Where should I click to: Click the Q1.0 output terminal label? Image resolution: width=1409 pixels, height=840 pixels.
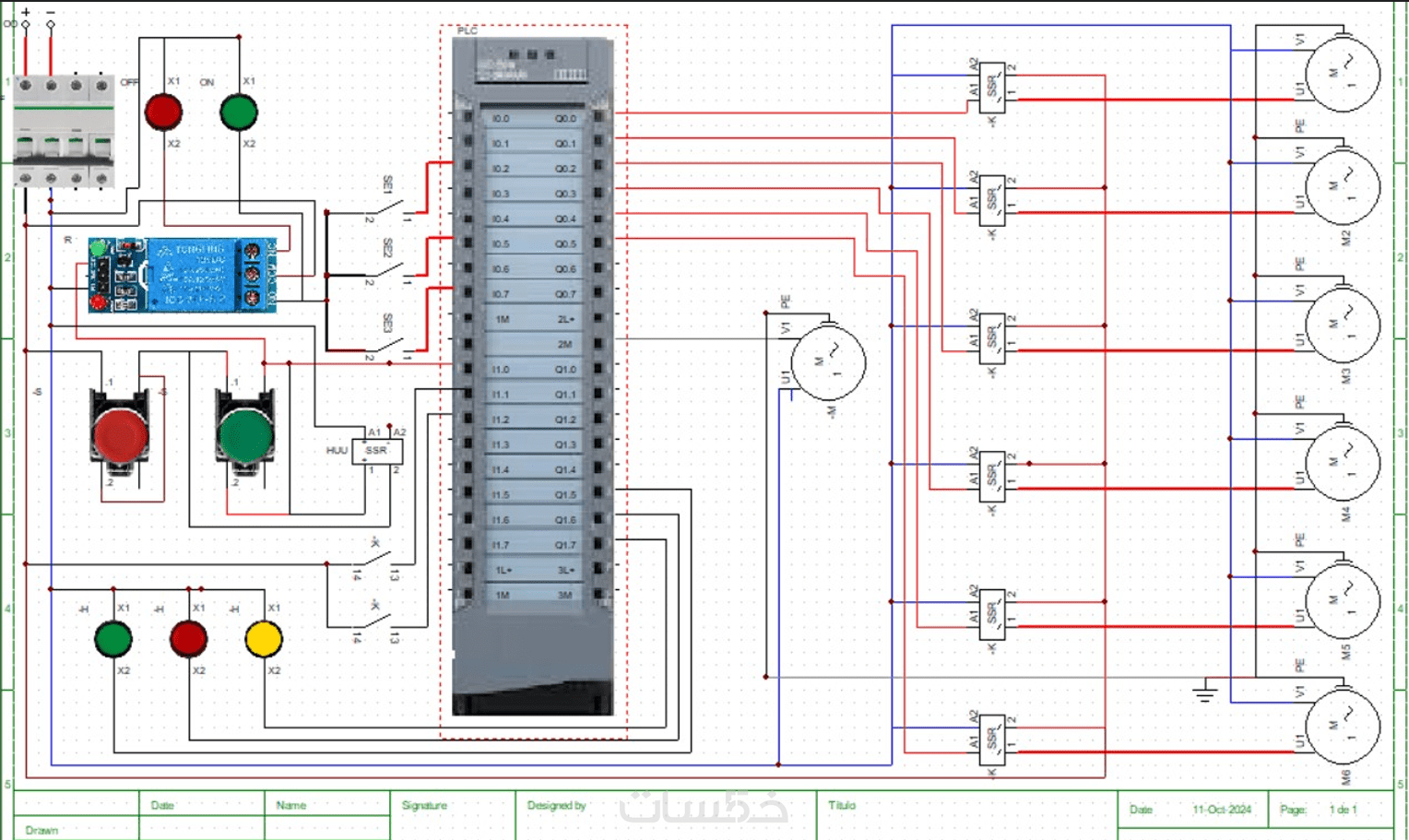[x=565, y=369]
